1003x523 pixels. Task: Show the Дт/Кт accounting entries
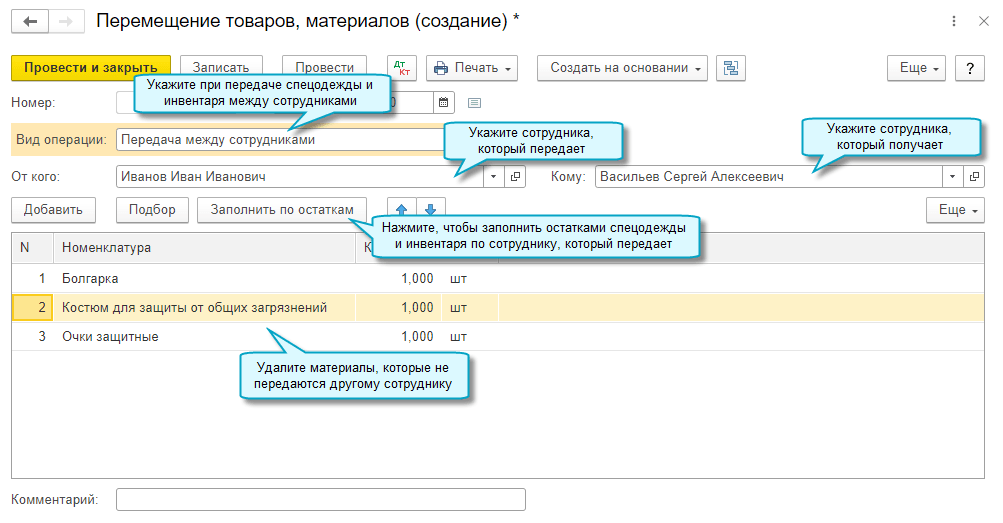tap(403, 68)
